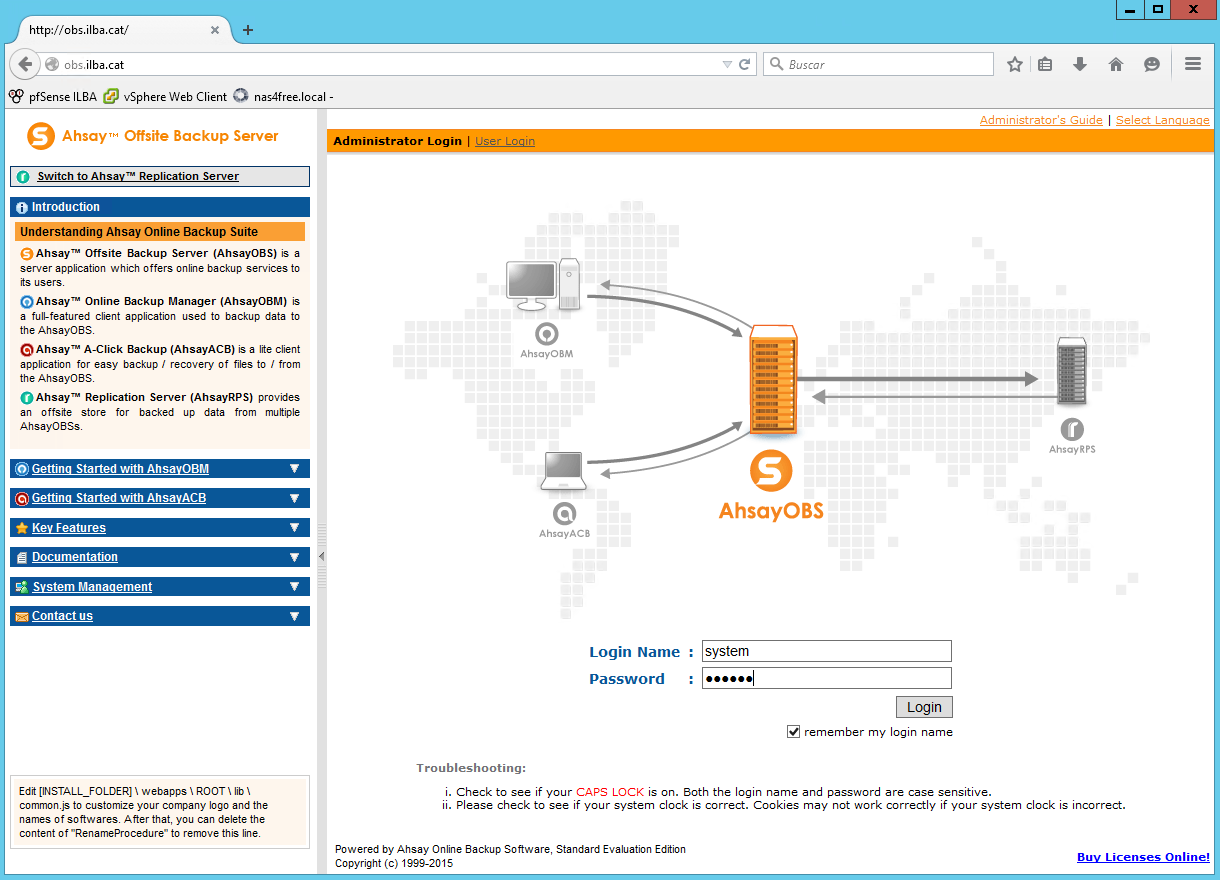The height and width of the screenshot is (880, 1220).
Task: Open the vSphere Web Client bookmark
Action: pos(166,97)
